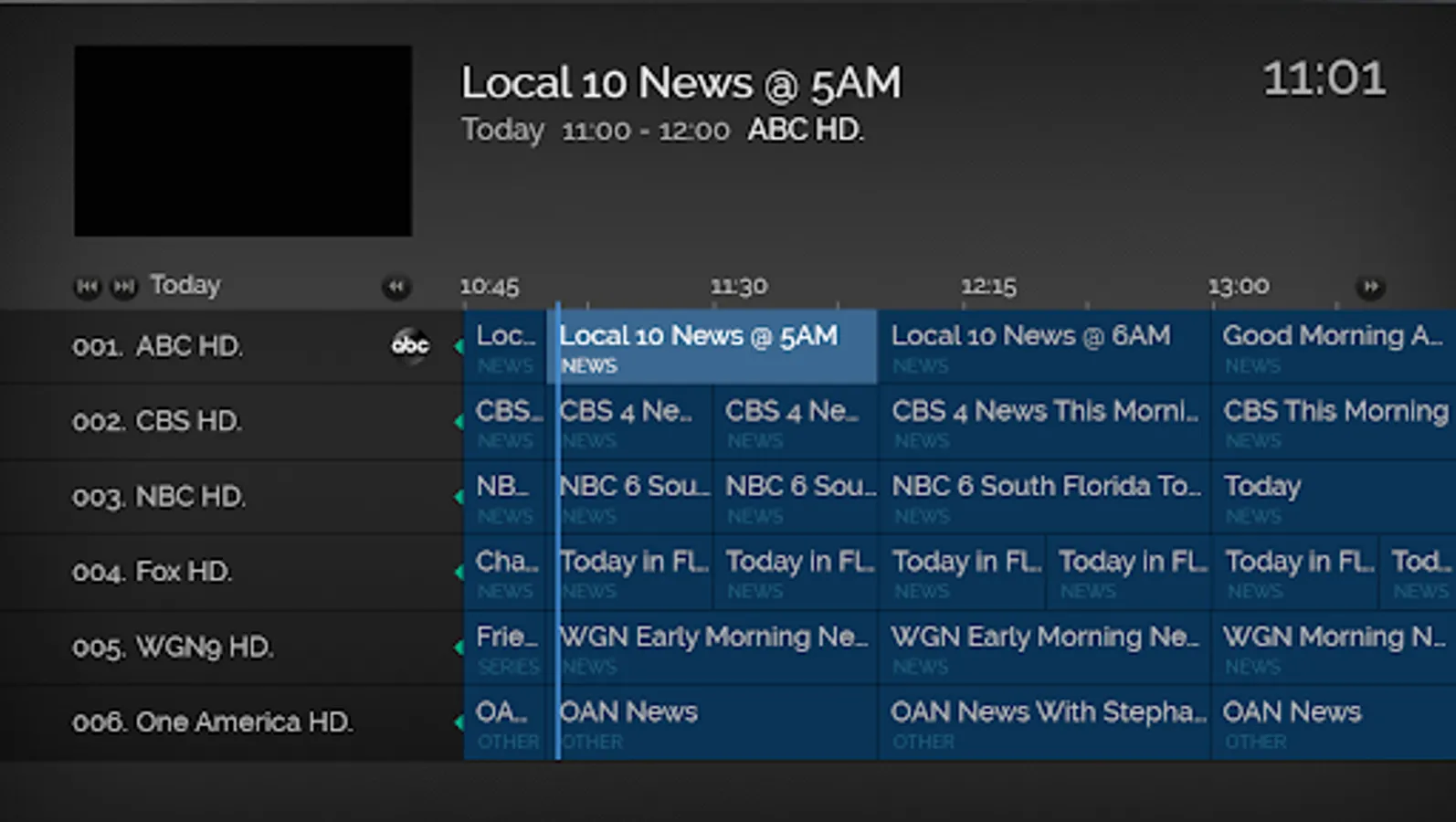Select the Tod.. program on Fox row
Screen dimensions: 1456x822
point(1418,572)
